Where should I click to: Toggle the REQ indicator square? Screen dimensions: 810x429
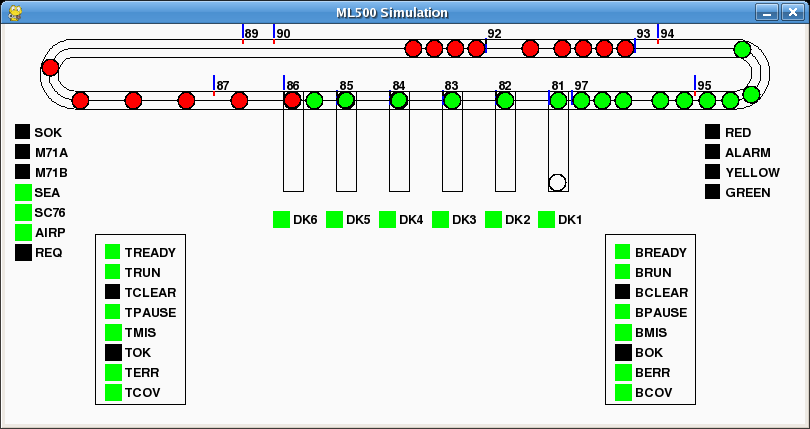(23, 252)
